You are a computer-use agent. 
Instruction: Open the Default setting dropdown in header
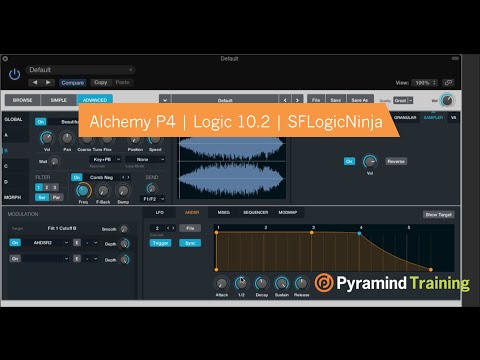tap(81, 70)
